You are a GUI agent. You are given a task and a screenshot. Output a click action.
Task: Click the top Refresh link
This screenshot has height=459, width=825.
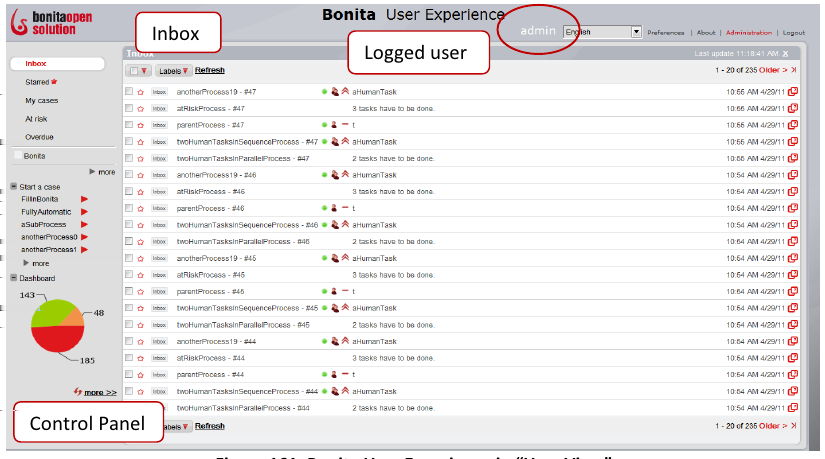pos(209,70)
